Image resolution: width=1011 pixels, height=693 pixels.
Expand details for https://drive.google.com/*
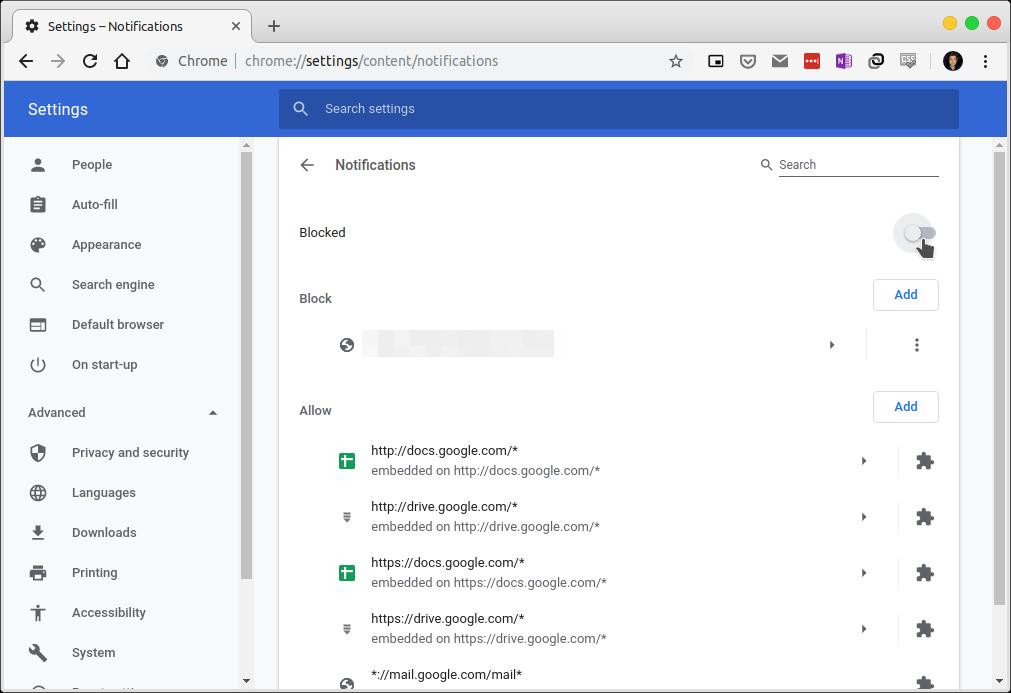tap(864, 628)
